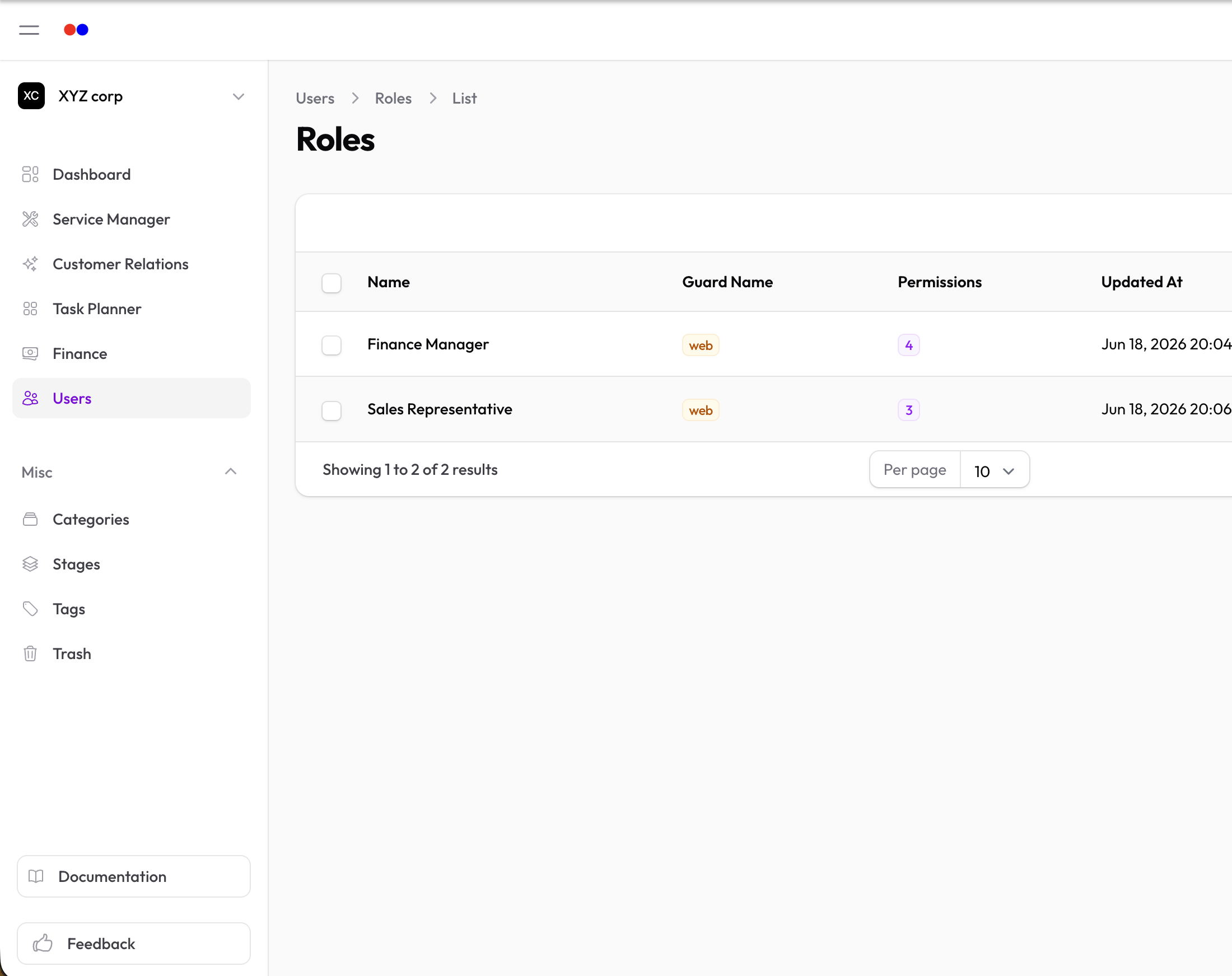Click the Customer Relations sparkle icon
The image size is (1232, 976).
coord(30,264)
